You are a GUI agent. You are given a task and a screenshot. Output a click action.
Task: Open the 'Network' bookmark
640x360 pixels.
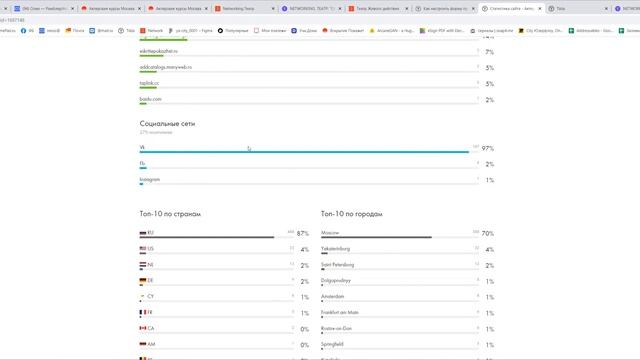[x=151, y=31]
